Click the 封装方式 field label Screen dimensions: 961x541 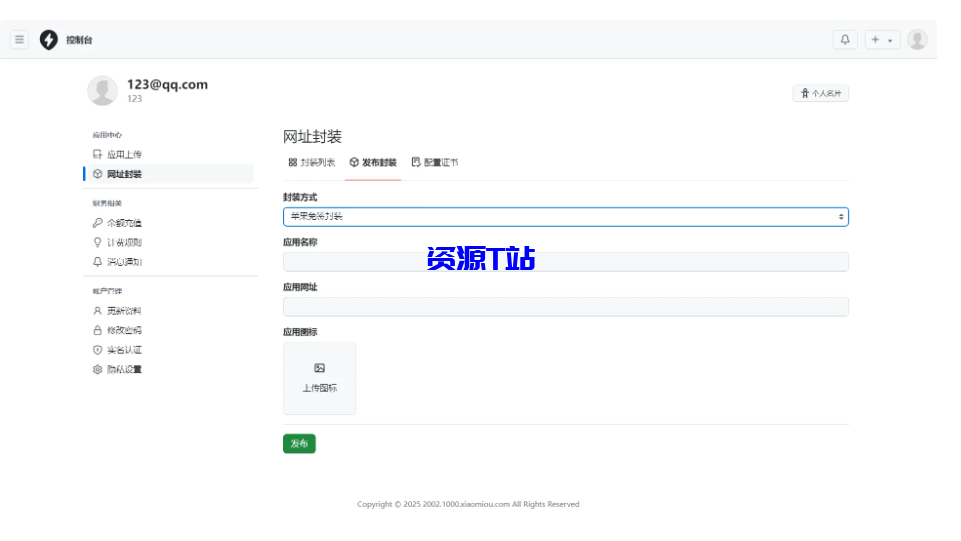[300, 197]
